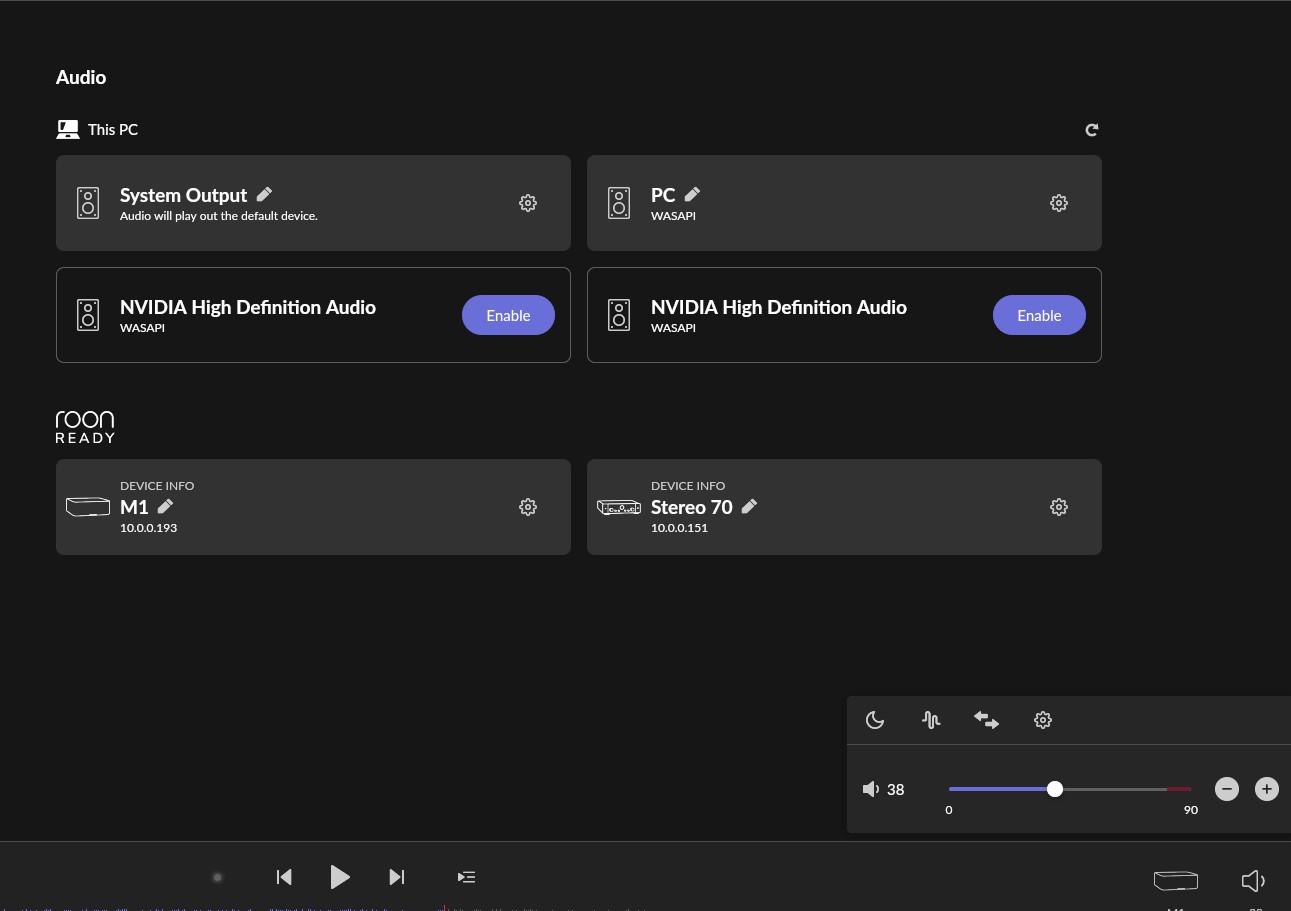
Task: Click the Stereo 70 amplifier image
Action: (619, 507)
